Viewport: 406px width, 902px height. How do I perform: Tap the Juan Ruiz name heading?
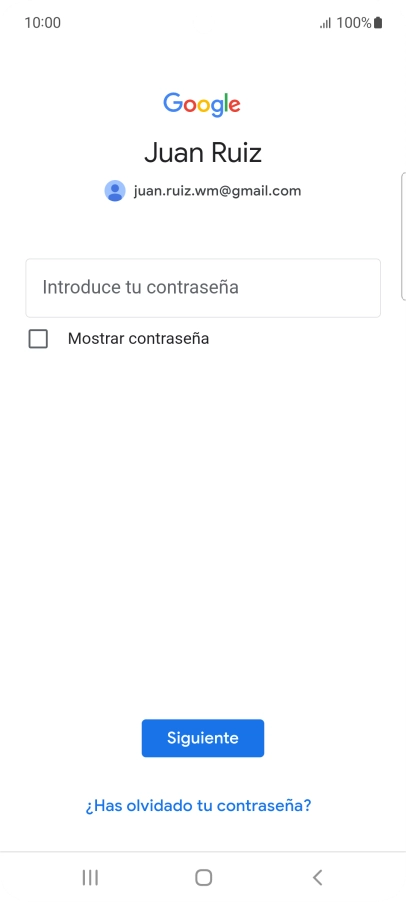click(x=203, y=153)
